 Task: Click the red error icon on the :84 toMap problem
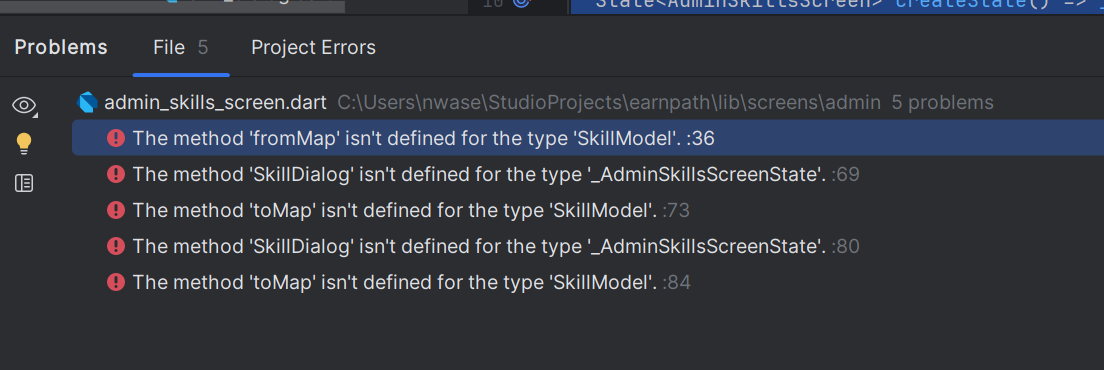(115, 282)
